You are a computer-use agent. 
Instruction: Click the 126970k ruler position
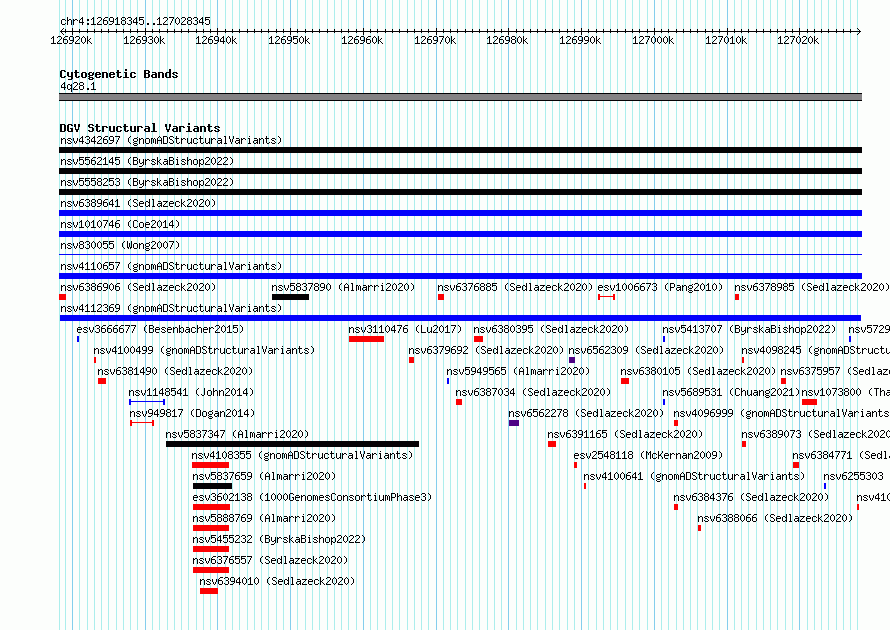coord(435,40)
